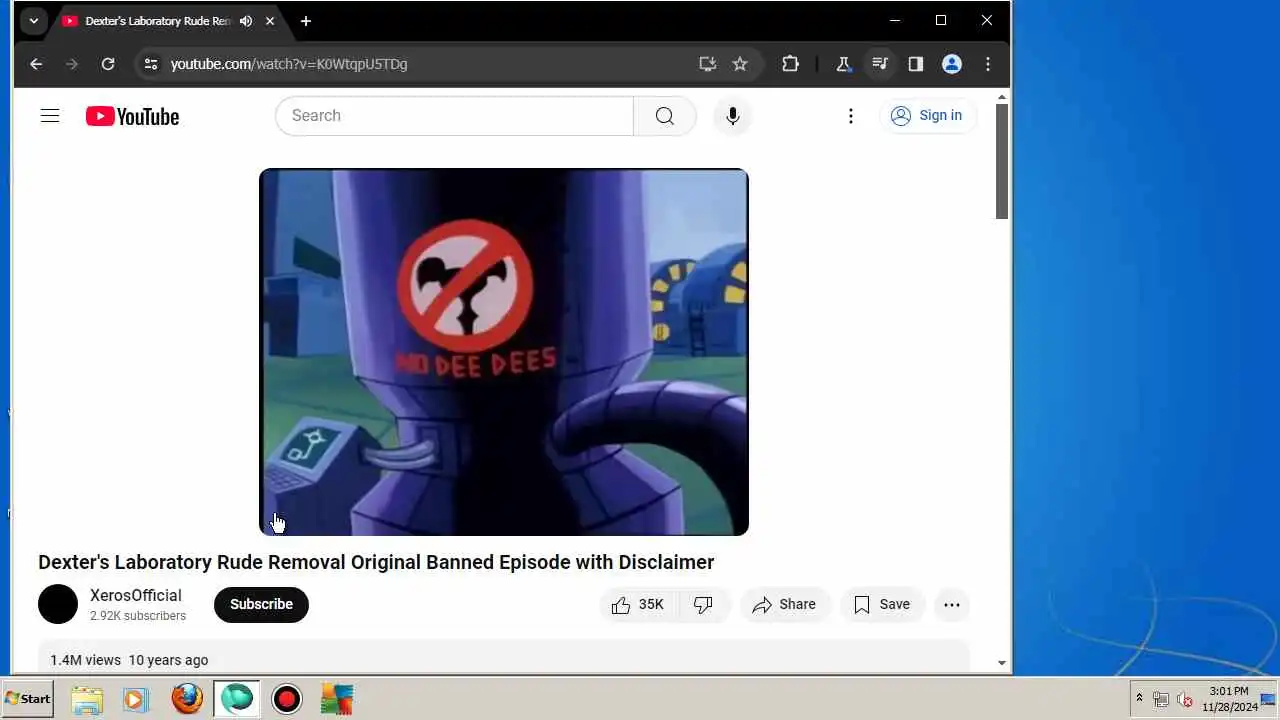Toggle Chrome side panel
1280x720 pixels.
[x=915, y=64]
